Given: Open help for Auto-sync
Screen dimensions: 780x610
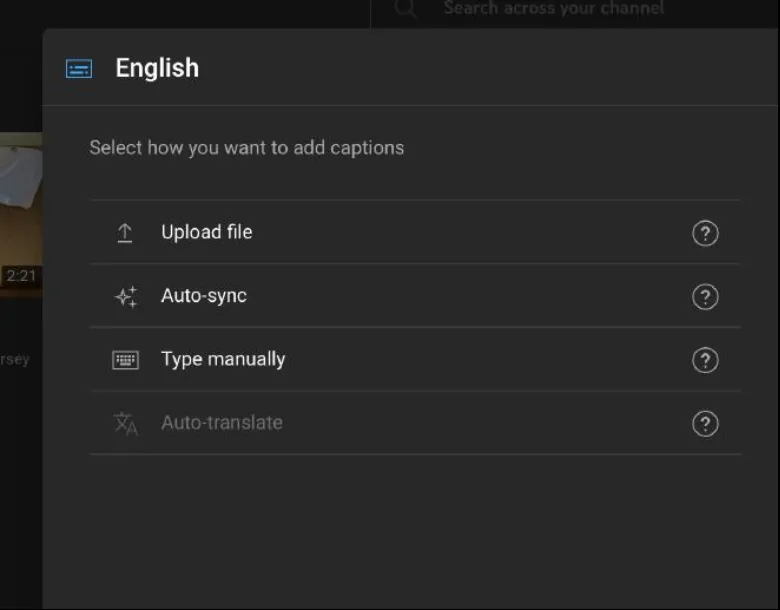Looking at the screenshot, I should (x=705, y=297).
